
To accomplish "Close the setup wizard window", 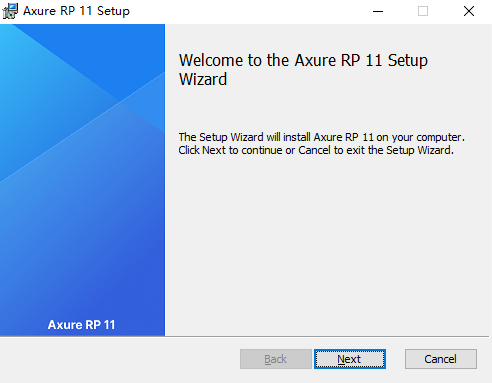I will click(469, 11).
